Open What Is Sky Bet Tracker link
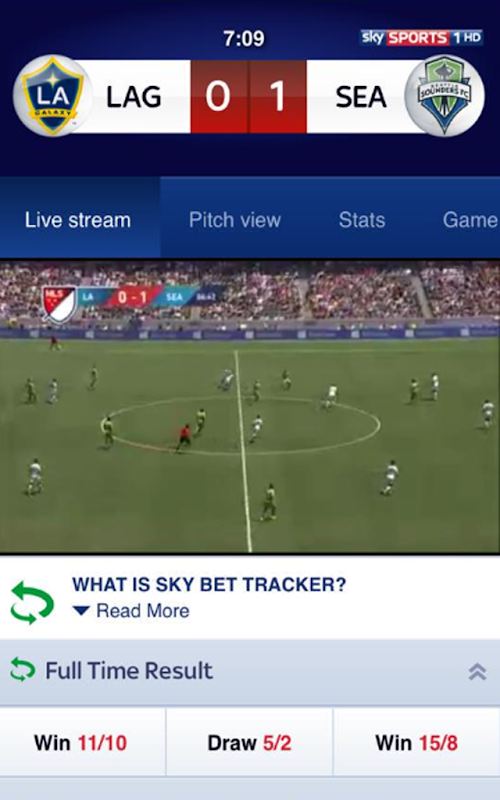This screenshot has height=800, width=500. [209, 584]
